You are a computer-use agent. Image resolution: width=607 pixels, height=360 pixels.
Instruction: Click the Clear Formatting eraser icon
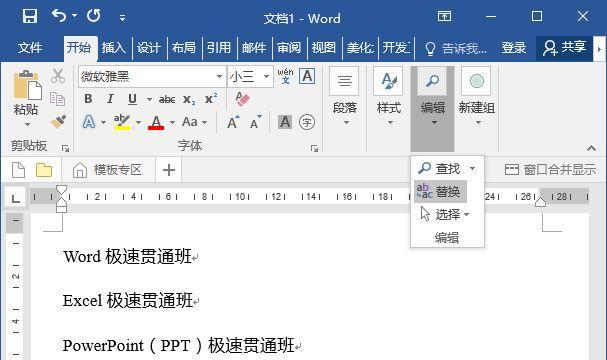[x=243, y=99]
